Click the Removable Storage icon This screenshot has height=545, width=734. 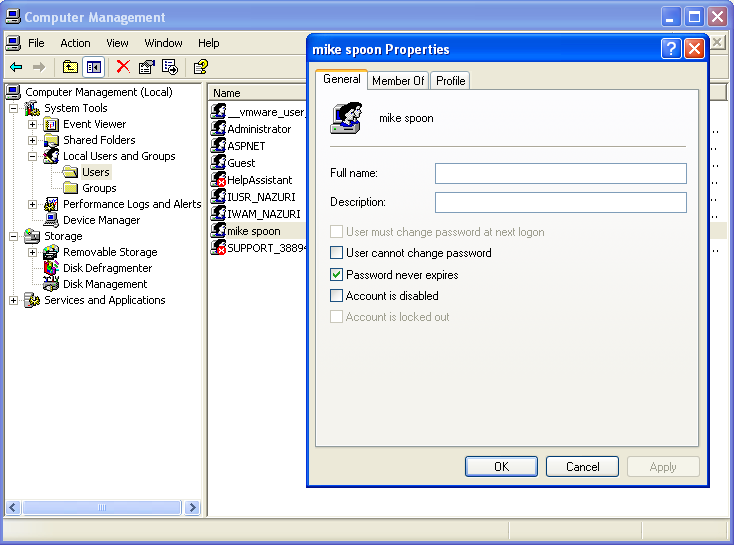(x=51, y=252)
